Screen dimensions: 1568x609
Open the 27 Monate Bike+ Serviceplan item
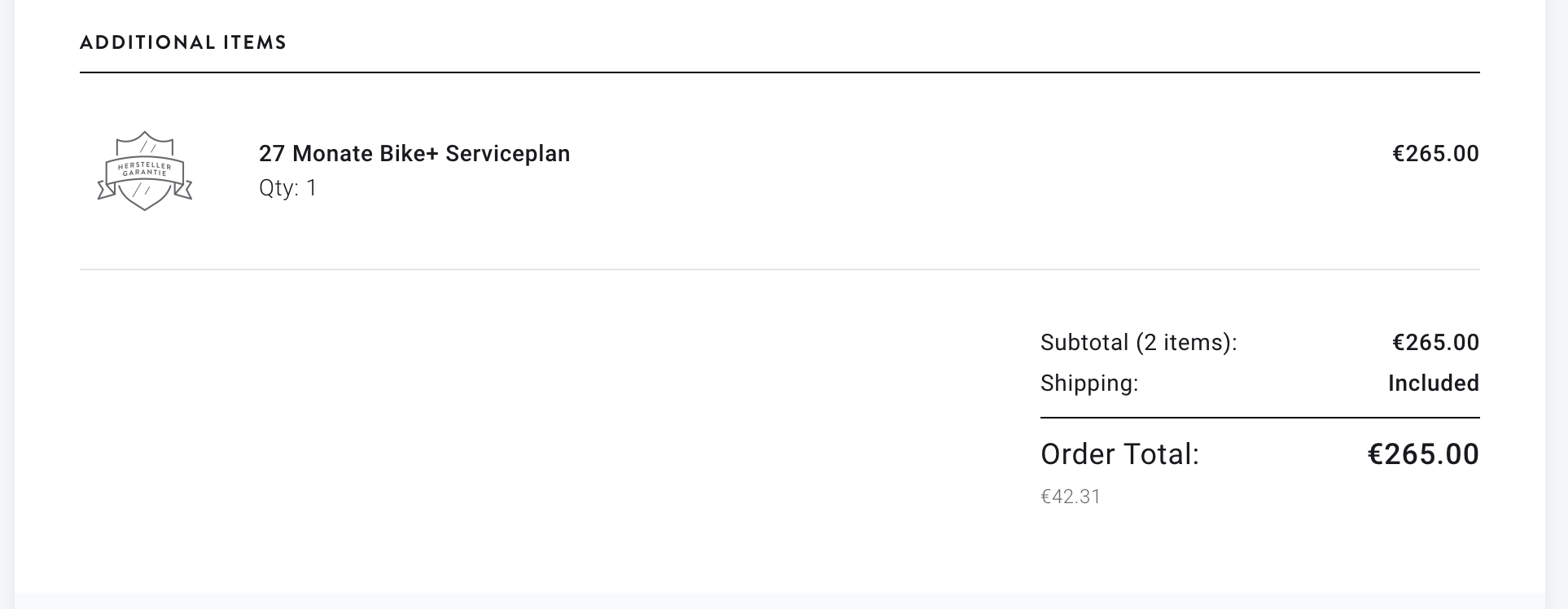tap(414, 154)
